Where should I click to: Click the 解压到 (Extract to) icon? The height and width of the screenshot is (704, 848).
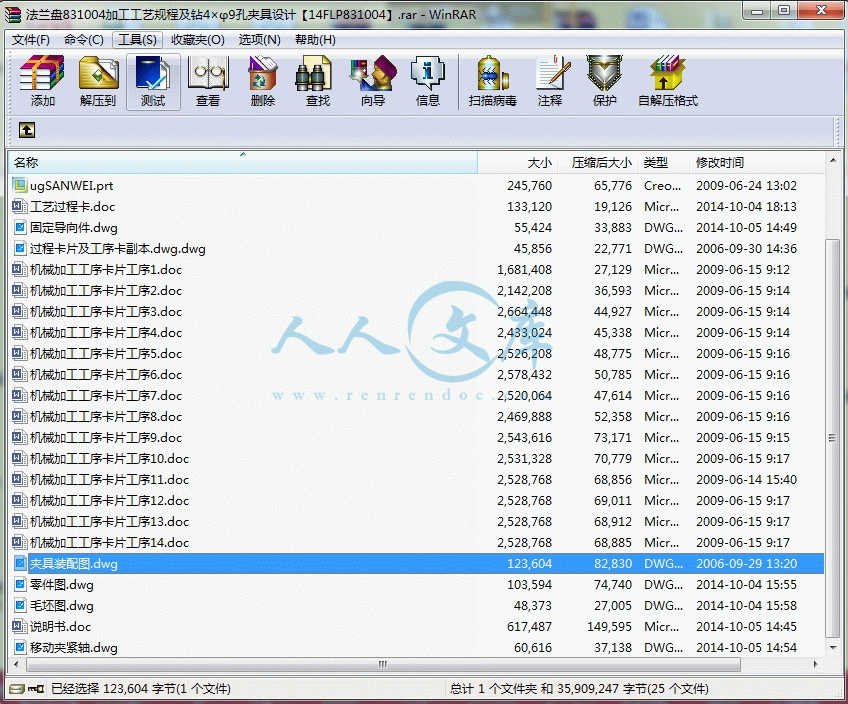98,73
